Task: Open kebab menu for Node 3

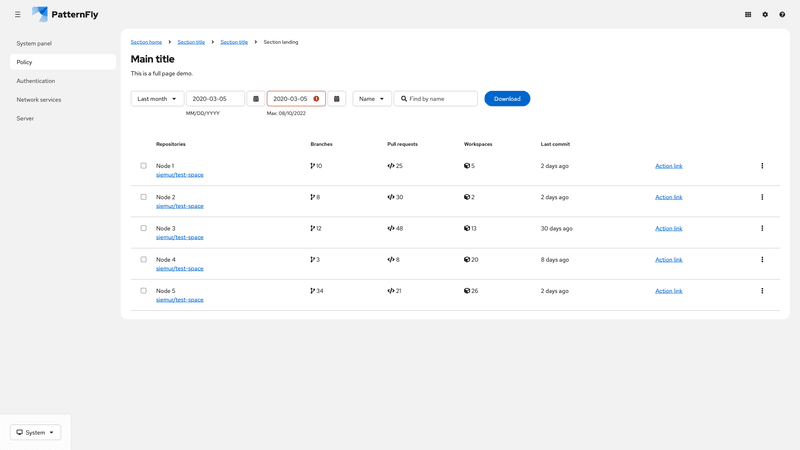Action: (x=762, y=228)
